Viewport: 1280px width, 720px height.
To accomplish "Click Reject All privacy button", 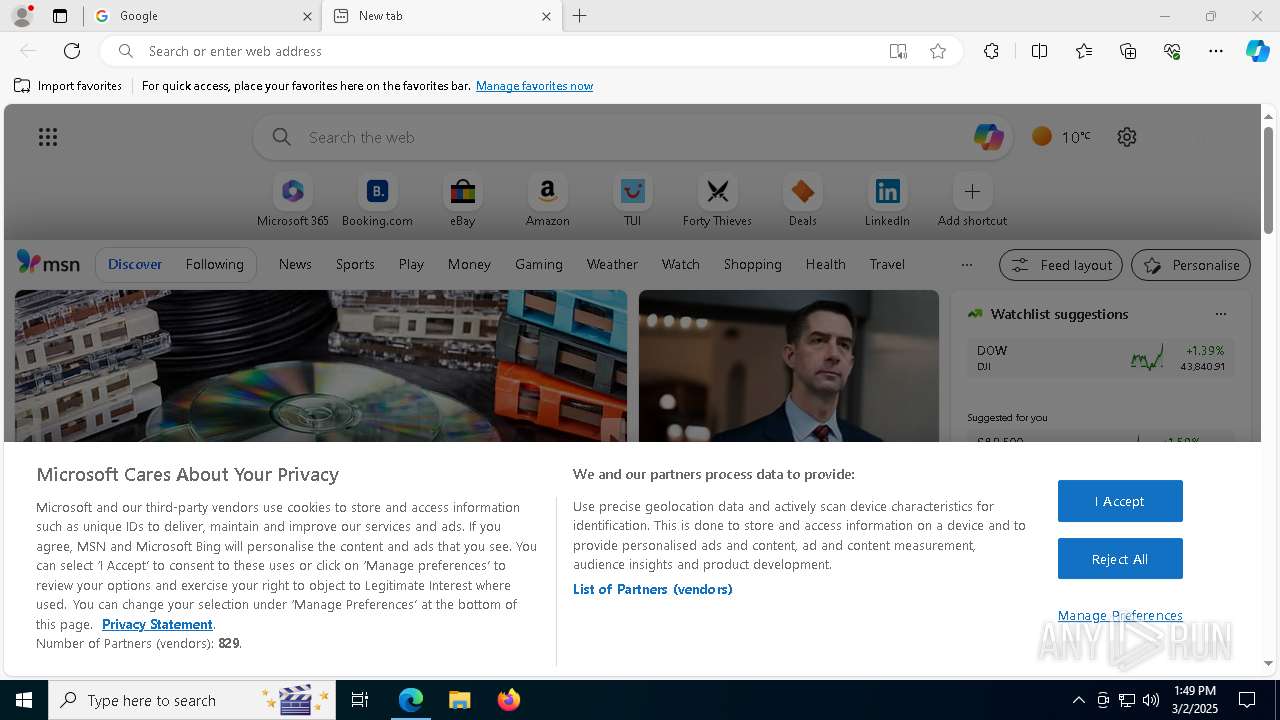I will [1120, 559].
